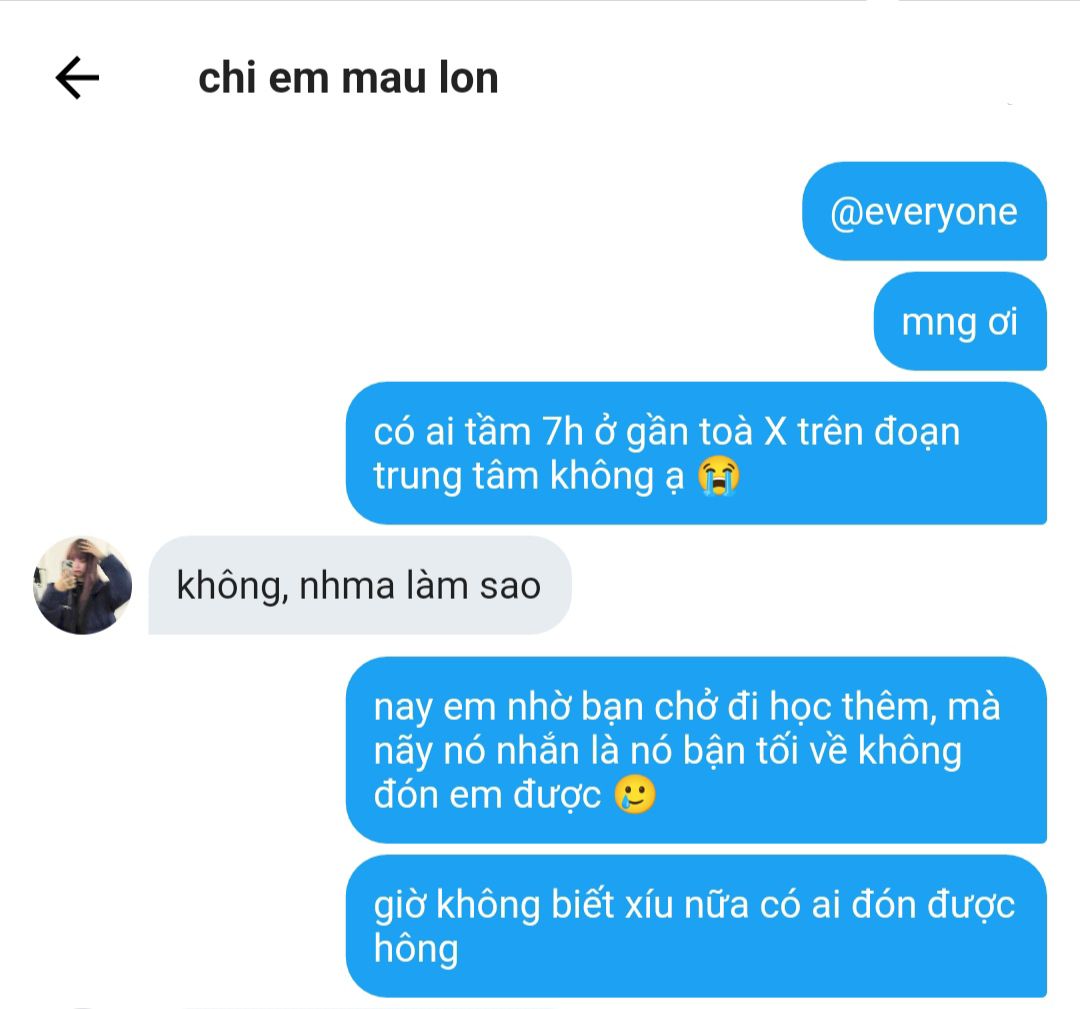Tap the loudly crying face emoji
The height and width of the screenshot is (1009, 1080).
coord(718,476)
